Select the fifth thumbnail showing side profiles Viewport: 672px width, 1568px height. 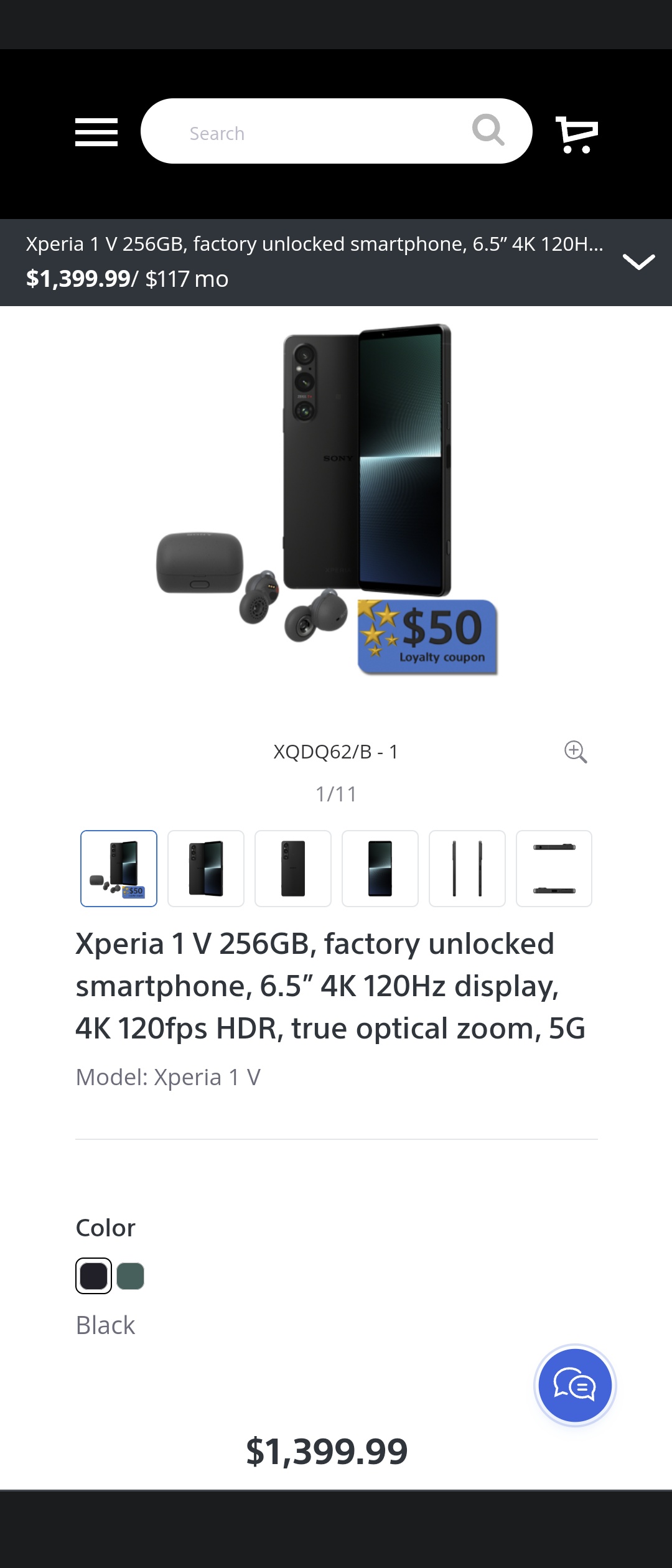pyautogui.click(x=467, y=869)
